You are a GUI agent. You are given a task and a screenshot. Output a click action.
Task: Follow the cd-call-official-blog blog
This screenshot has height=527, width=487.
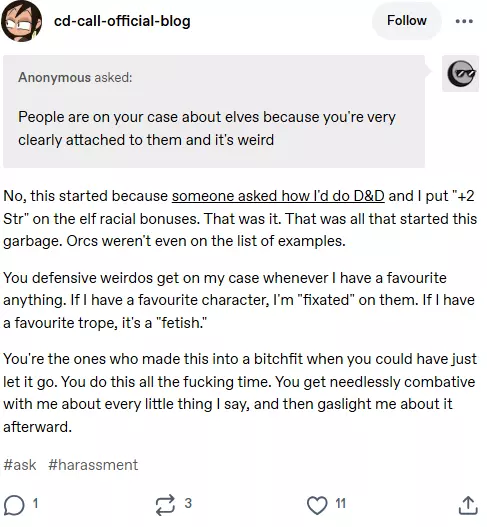(x=407, y=21)
